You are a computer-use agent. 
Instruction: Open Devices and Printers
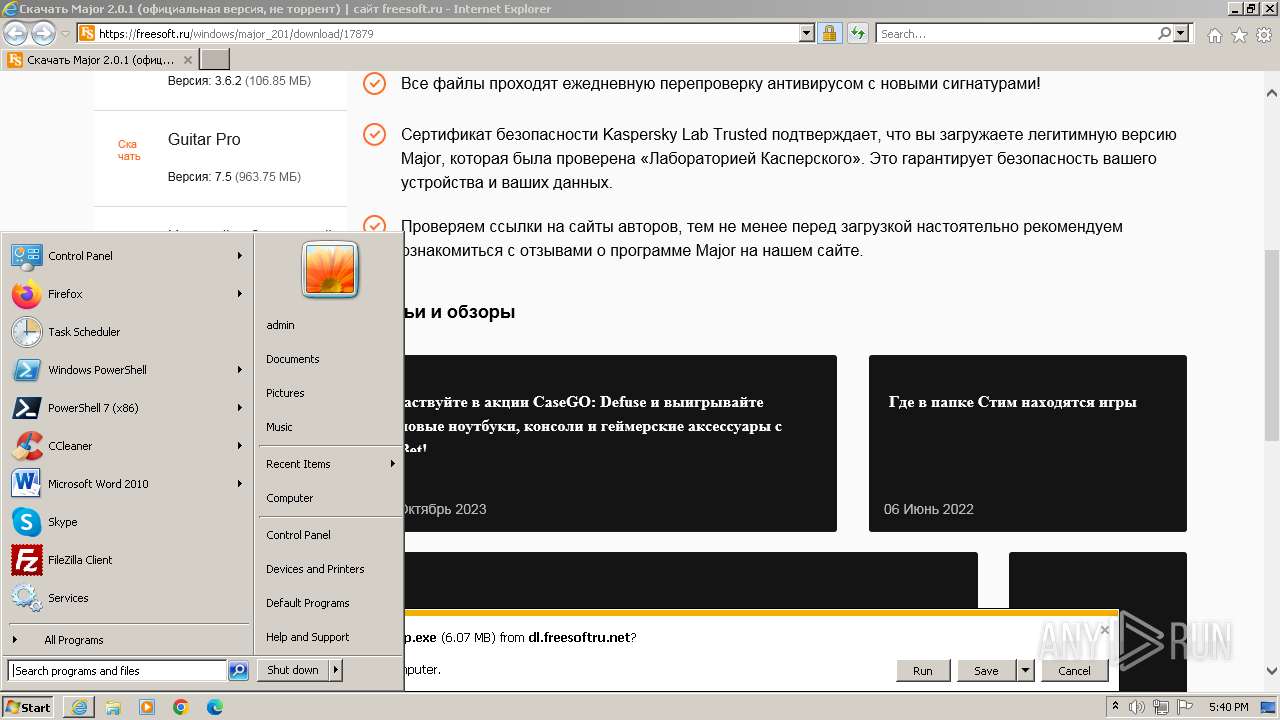pyautogui.click(x=315, y=569)
